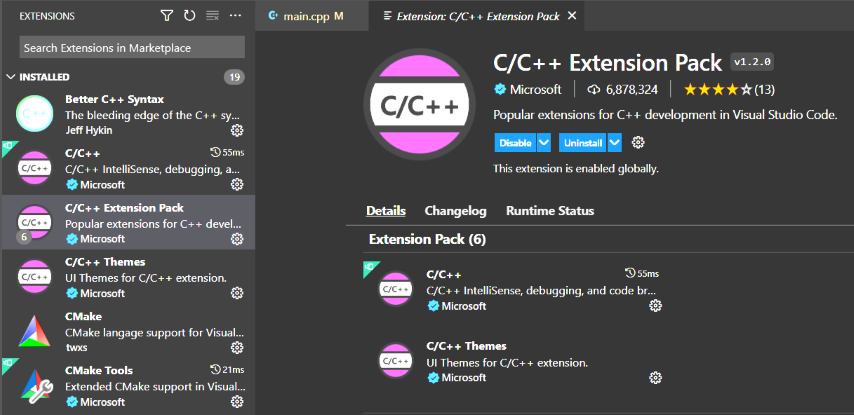Screen dimensions: 854x415
Task: Click the 55ms activation time in sidebar
Action: [x=227, y=152]
